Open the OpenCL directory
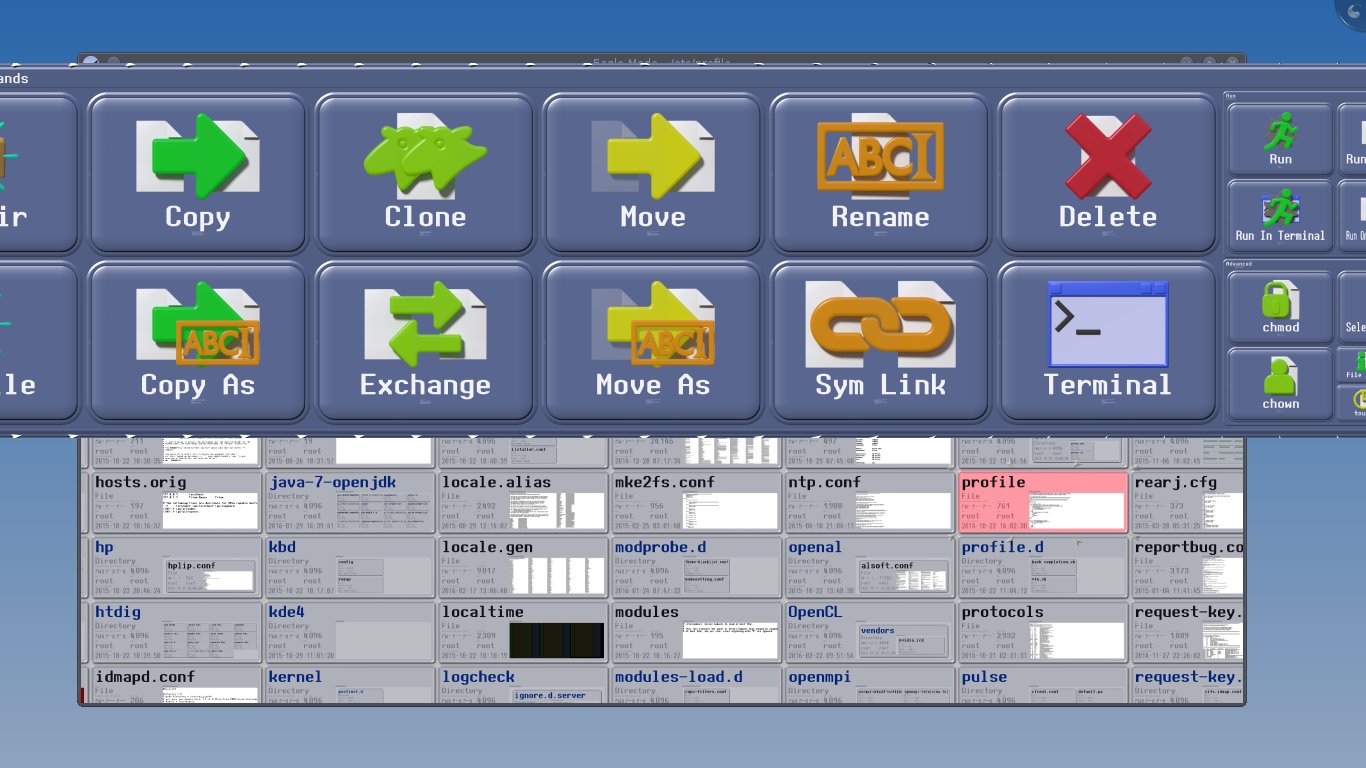 [x=868, y=632]
